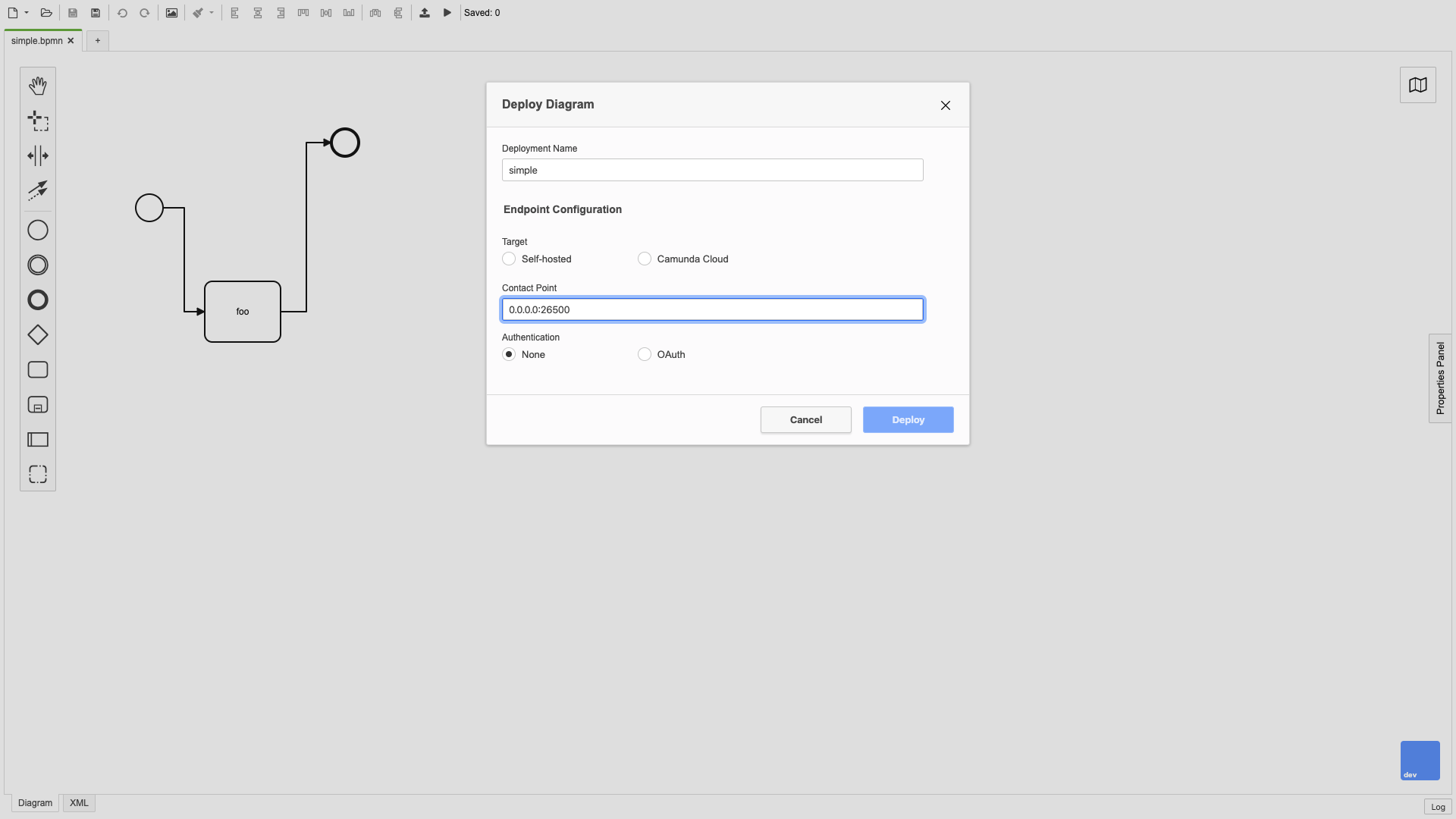This screenshot has height=819, width=1456.
Task: Choose OAuth authentication
Action: 644,354
